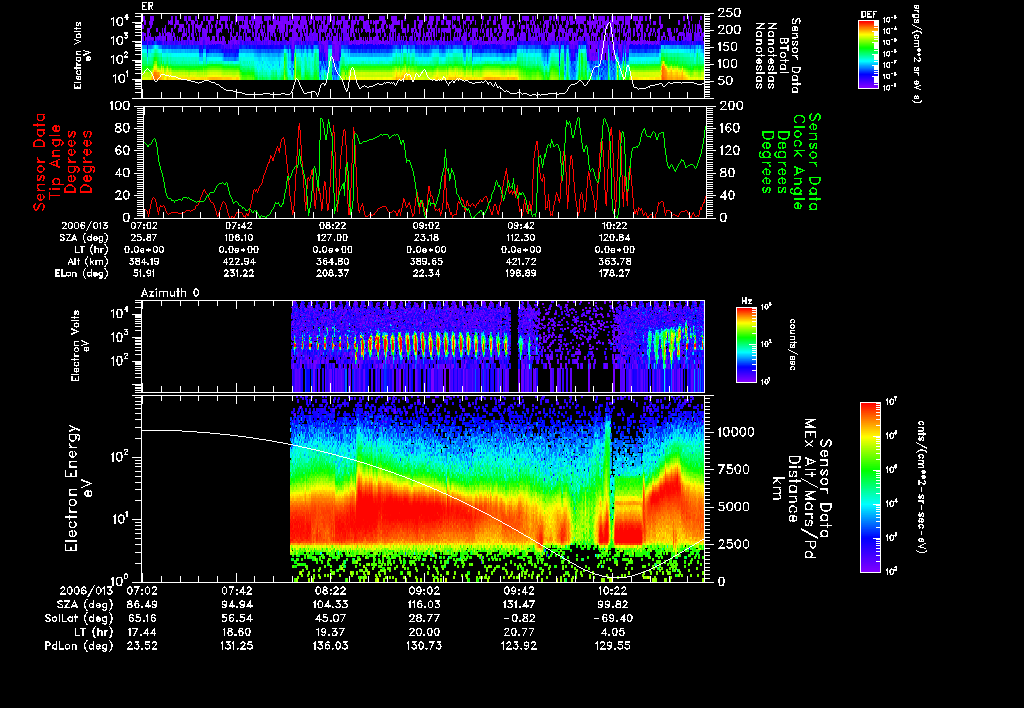Click Alt value 384.19
Image resolution: width=1024 pixels, height=708 pixels.
(144, 261)
